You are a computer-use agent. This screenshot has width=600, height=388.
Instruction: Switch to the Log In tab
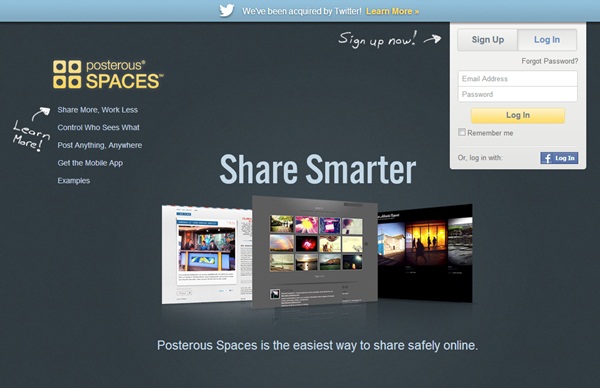547,40
